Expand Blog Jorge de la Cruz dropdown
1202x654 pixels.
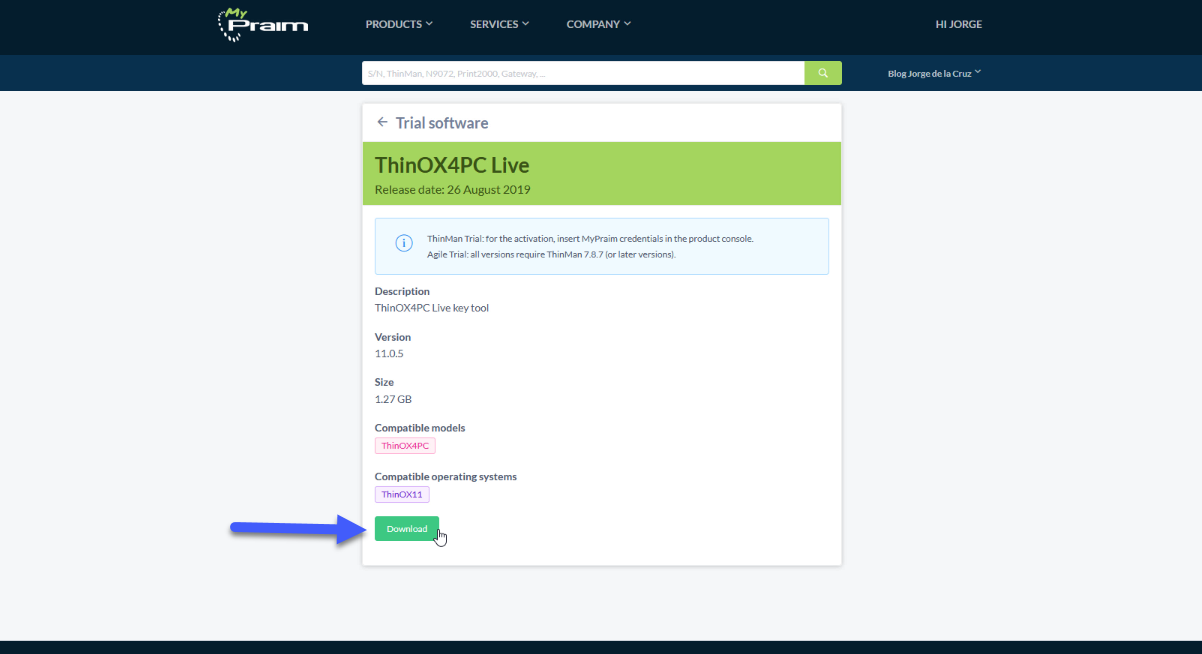[x=935, y=73]
